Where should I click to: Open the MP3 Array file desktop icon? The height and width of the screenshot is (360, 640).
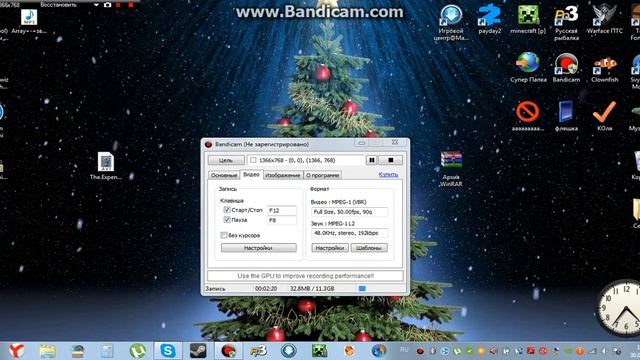click(29, 20)
